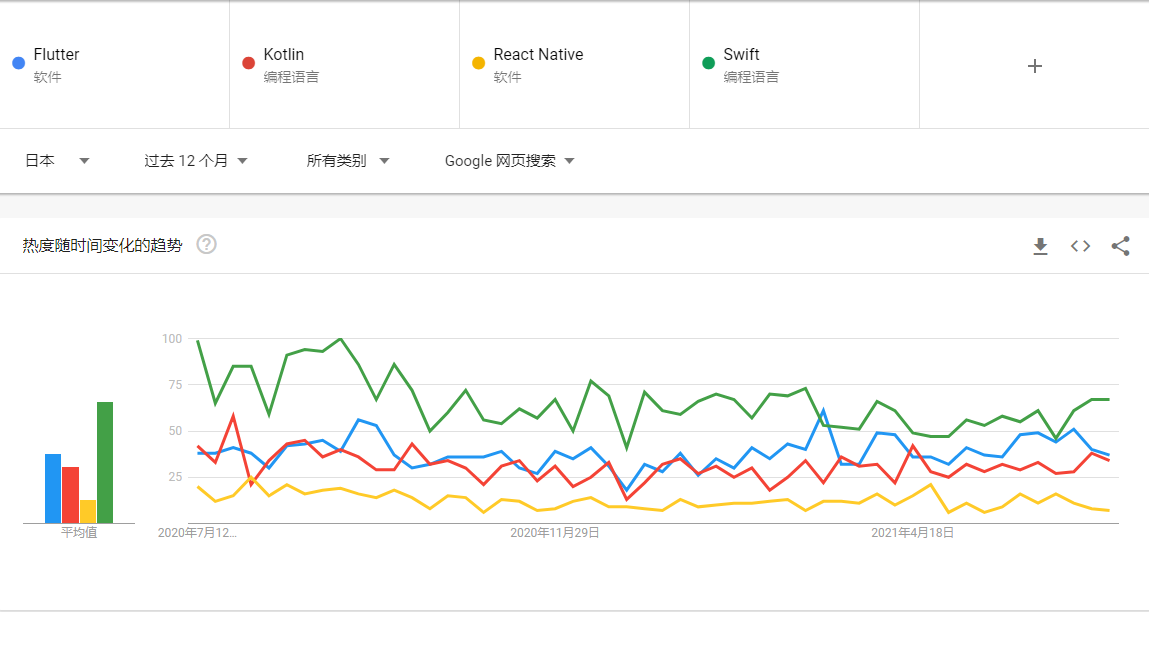Click the blue Flutter color dot
Screen dimensions: 1152x648
pyautogui.click(x=19, y=63)
